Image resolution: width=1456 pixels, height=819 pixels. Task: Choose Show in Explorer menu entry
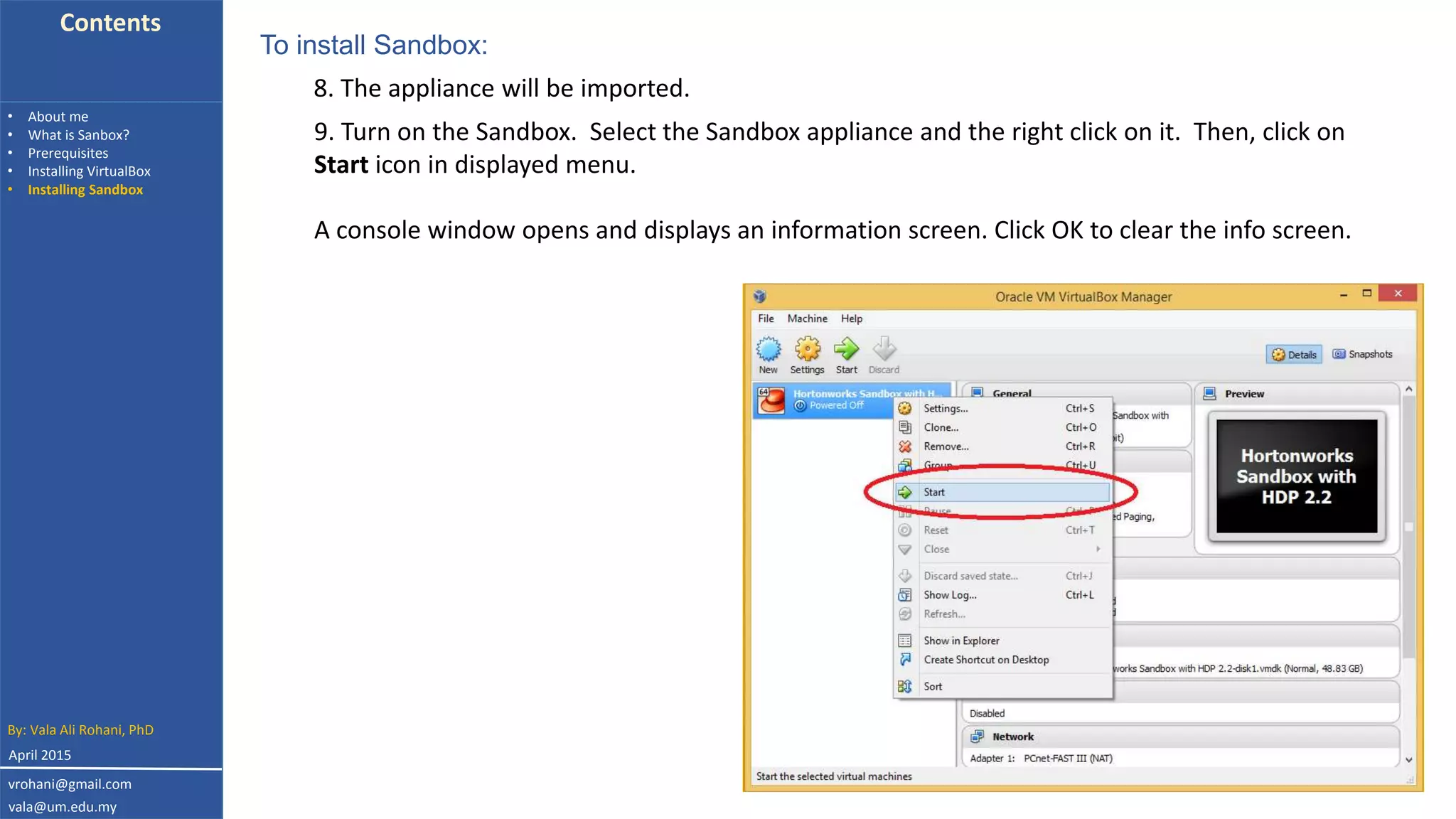pyautogui.click(x=1002, y=641)
